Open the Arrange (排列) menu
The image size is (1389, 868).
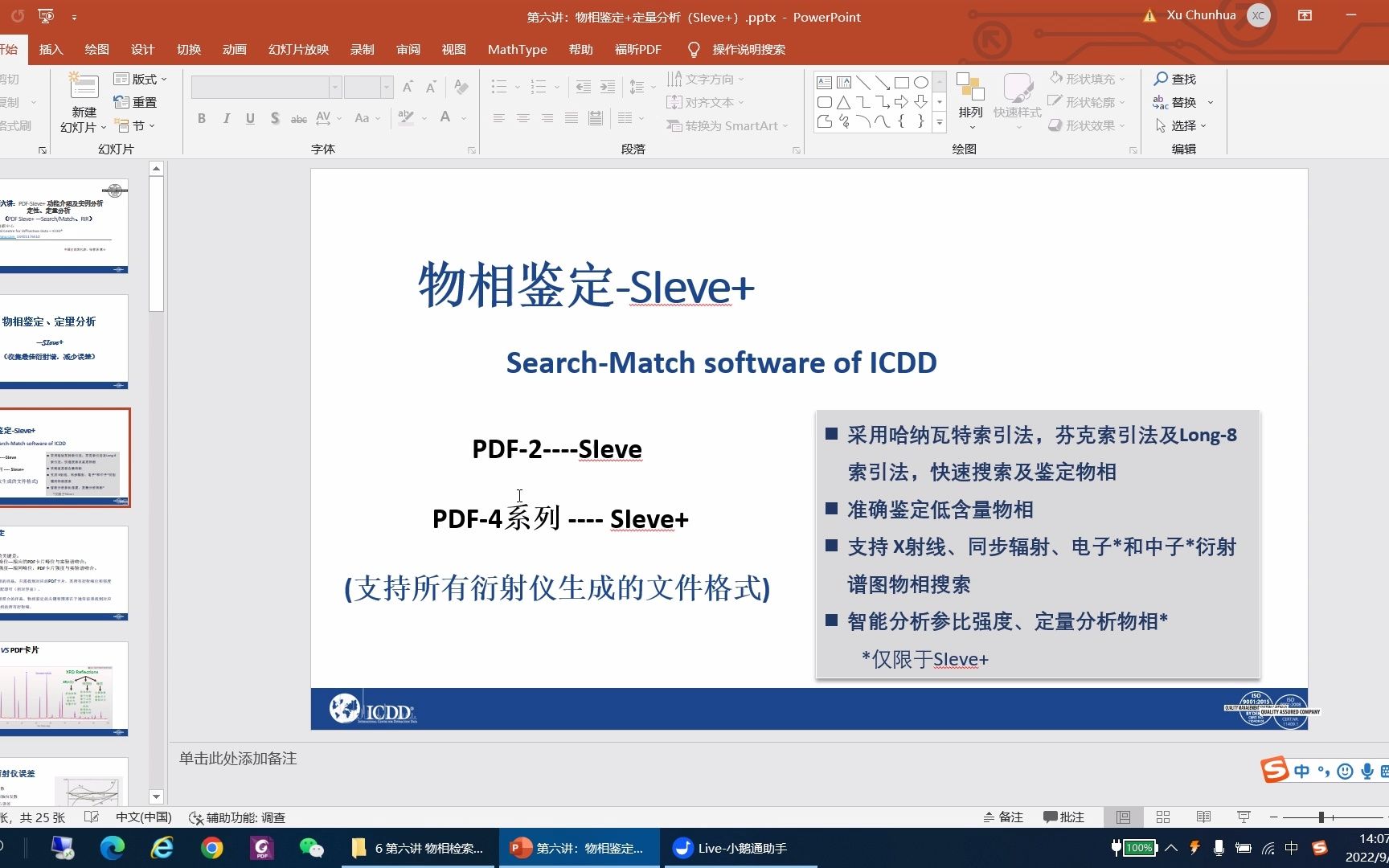click(x=970, y=101)
